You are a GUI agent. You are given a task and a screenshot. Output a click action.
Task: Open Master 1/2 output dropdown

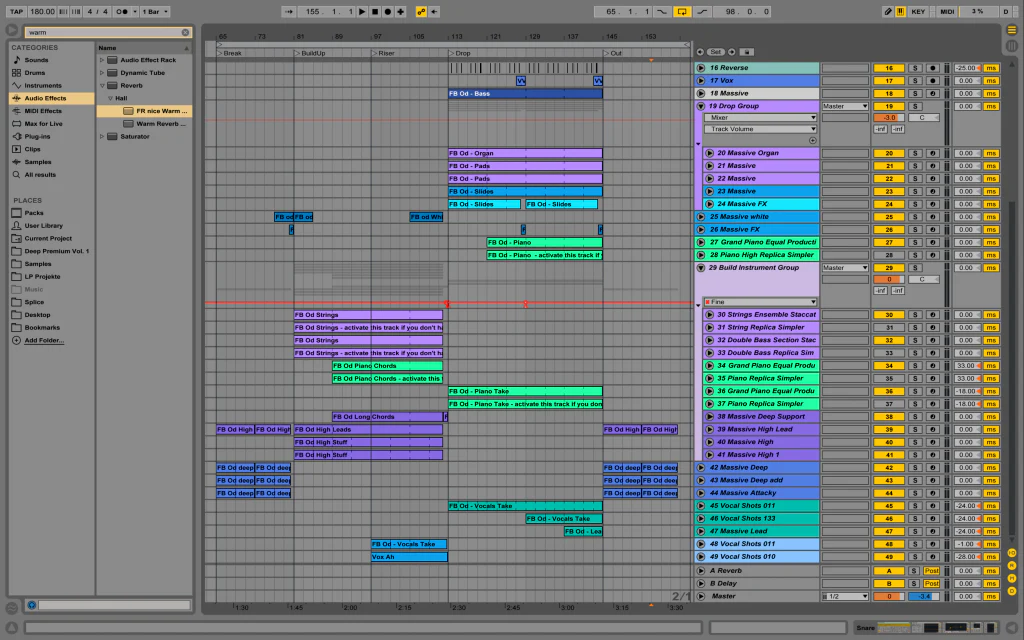(x=845, y=596)
